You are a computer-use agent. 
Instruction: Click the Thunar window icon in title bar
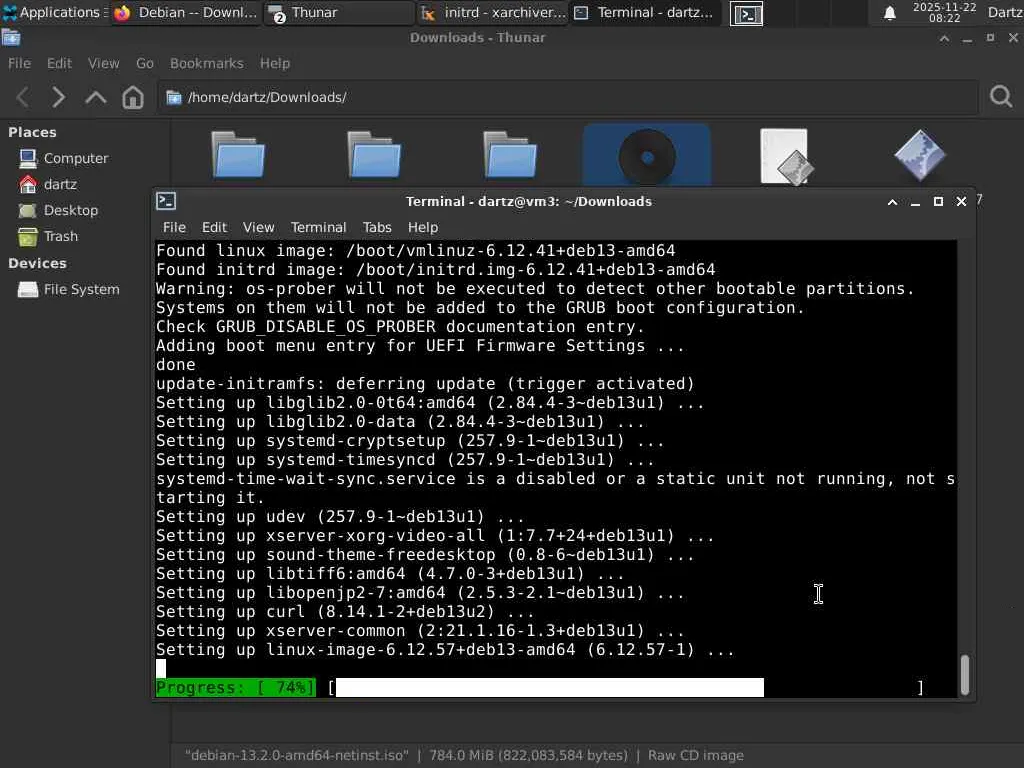click(10, 38)
